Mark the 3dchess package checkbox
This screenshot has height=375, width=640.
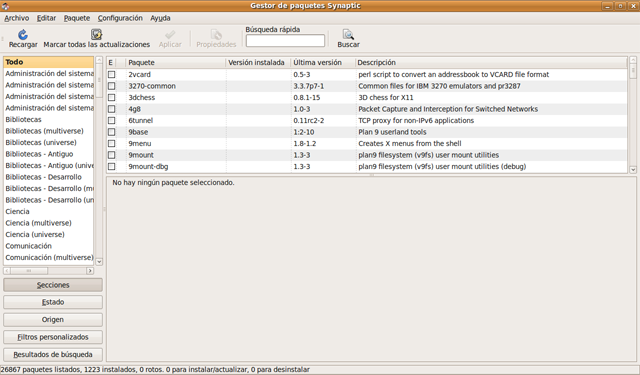(111, 98)
